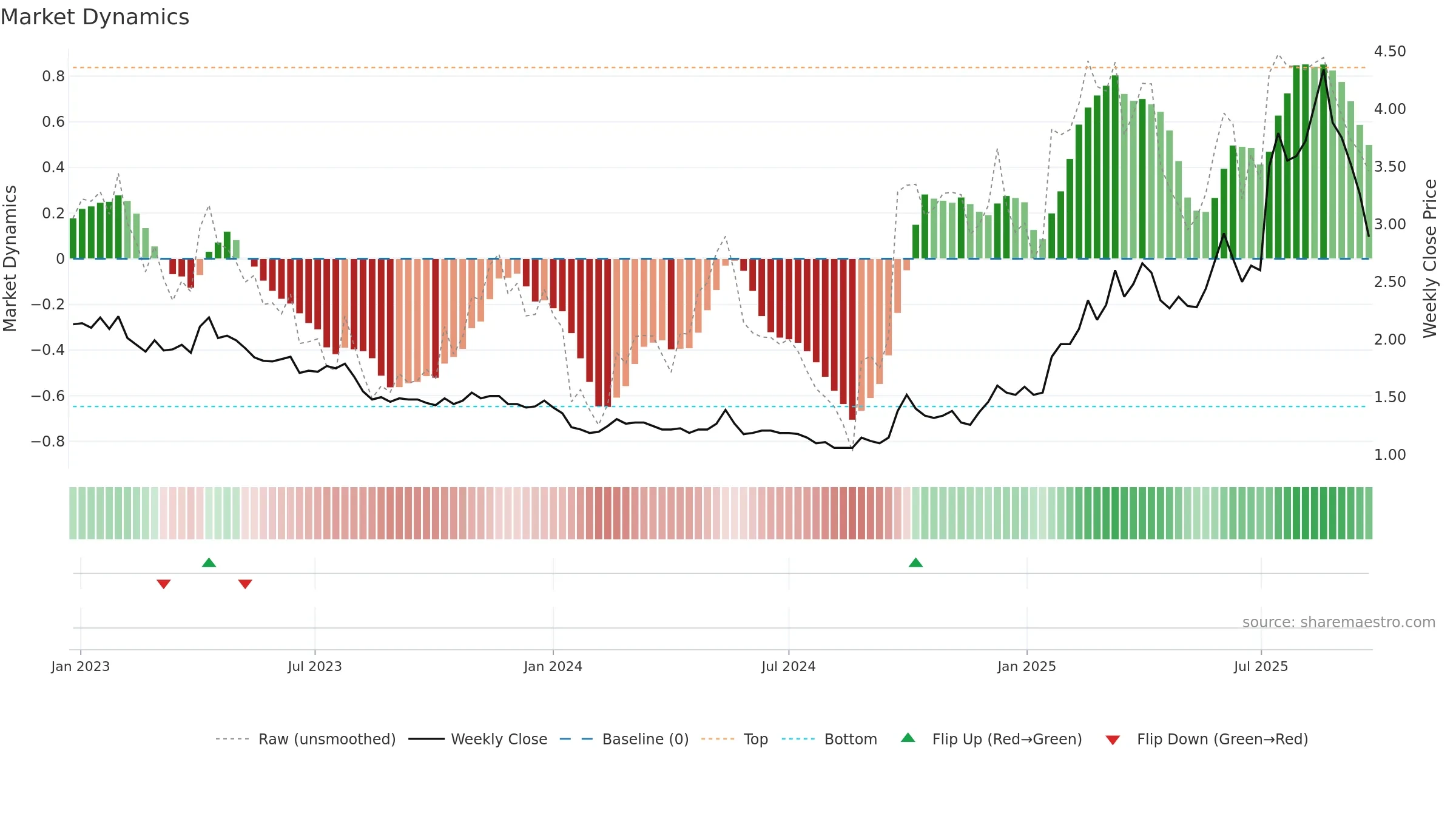Click the Jul 2024 axis label
The width and height of the screenshot is (1456, 819).
tap(789, 666)
